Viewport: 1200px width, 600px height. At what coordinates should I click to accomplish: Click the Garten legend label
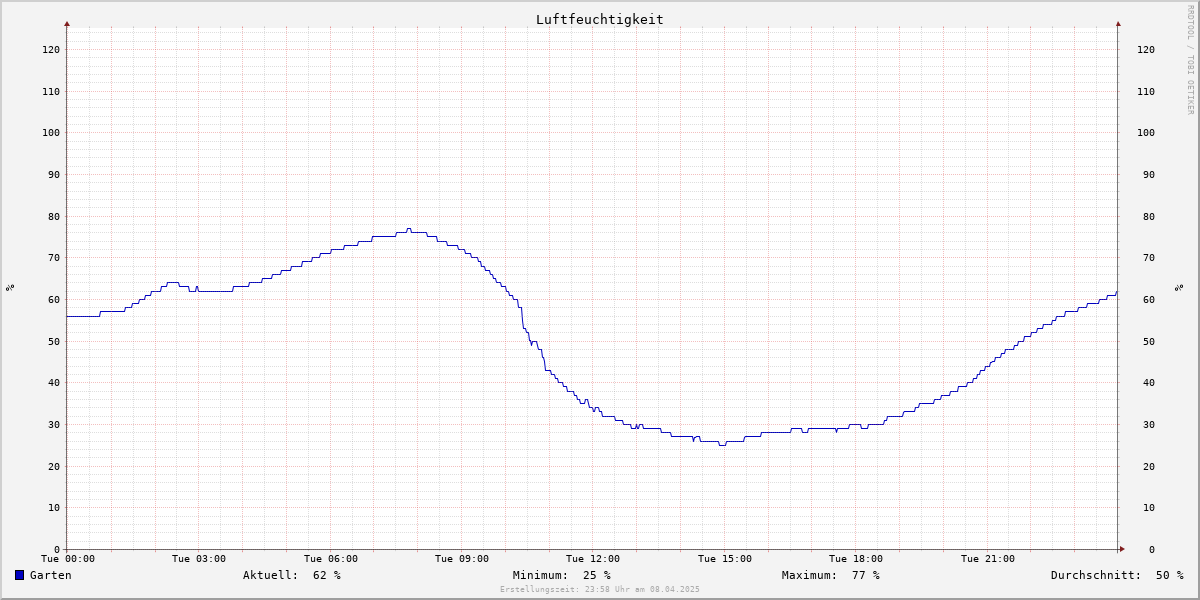50,575
